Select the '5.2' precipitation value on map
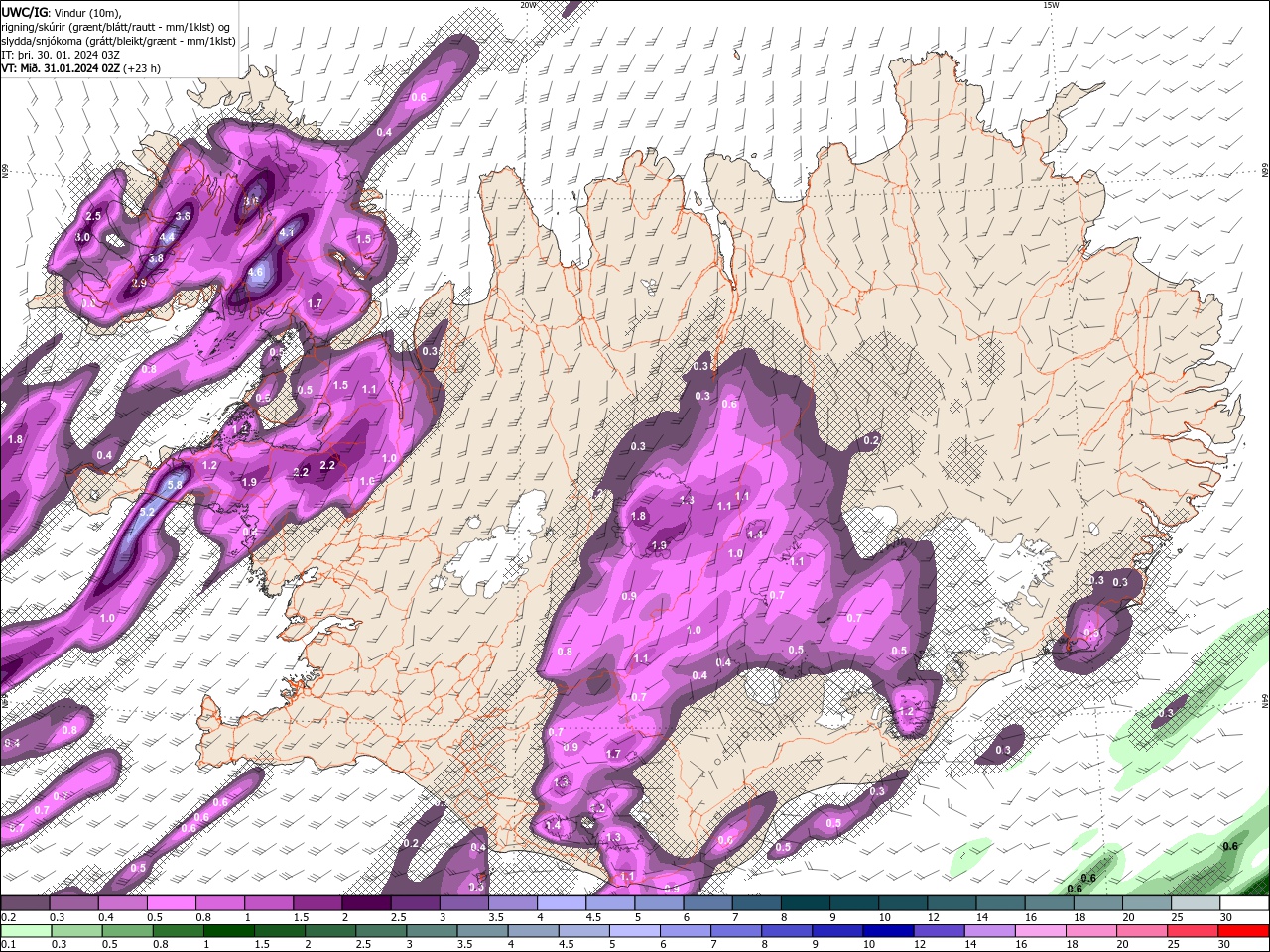The image size is (1270, 952). [148, 512]
